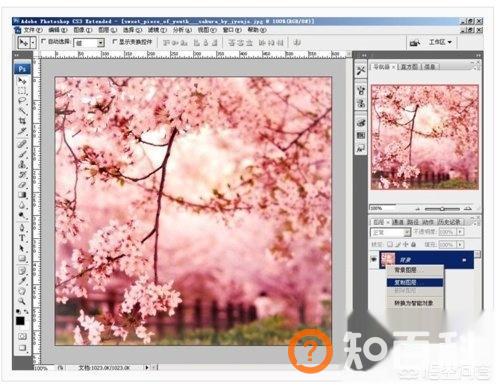
Task: Open layer opacity slider arrow
Action: click(461, 232)
